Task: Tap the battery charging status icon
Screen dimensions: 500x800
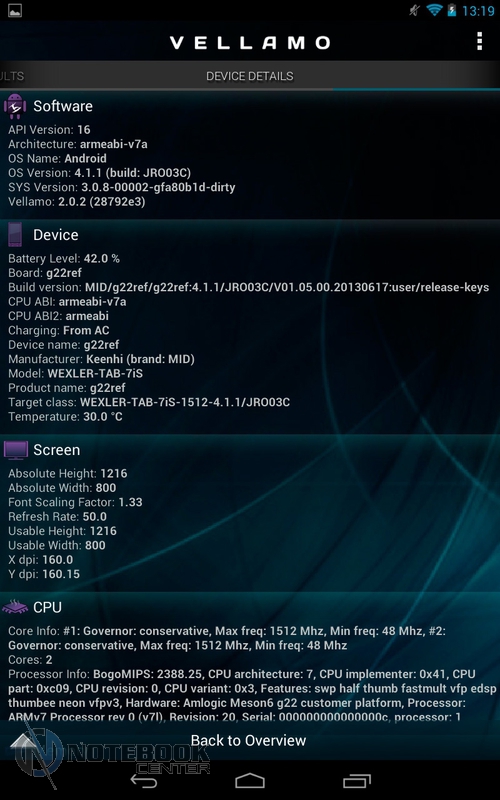Action: point(452,10)
